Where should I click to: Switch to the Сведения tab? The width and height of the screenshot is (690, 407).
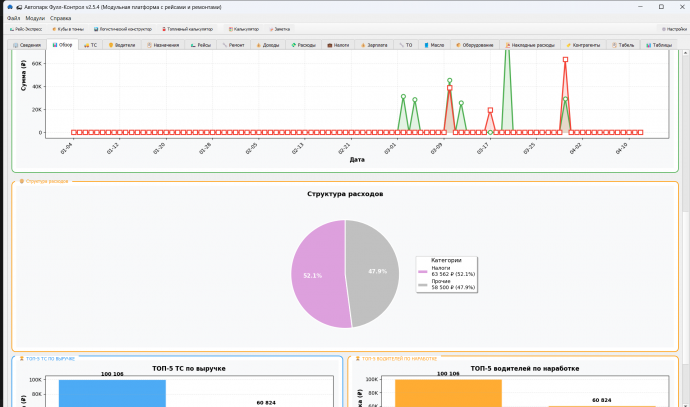coord(27,45)
